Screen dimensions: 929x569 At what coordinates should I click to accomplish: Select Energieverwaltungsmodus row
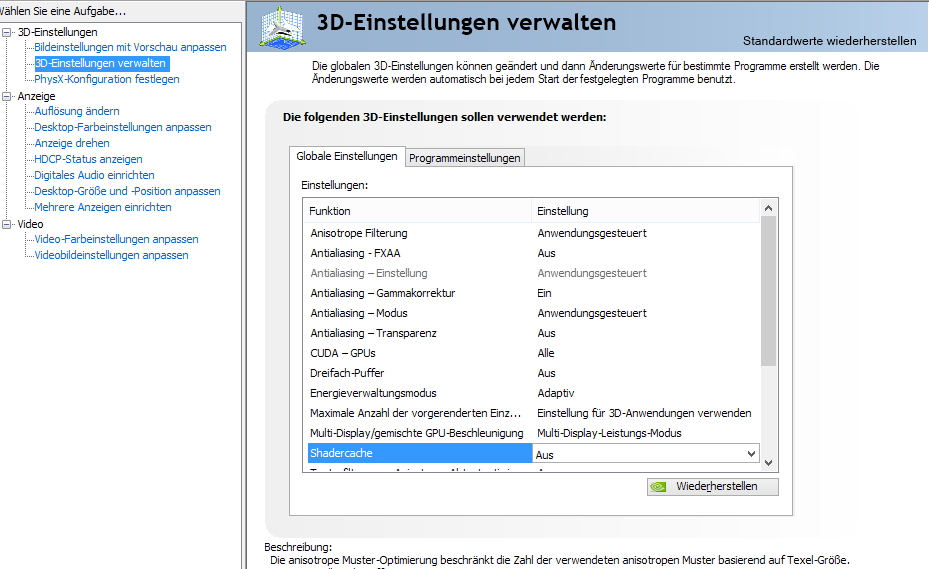(533, 393)
